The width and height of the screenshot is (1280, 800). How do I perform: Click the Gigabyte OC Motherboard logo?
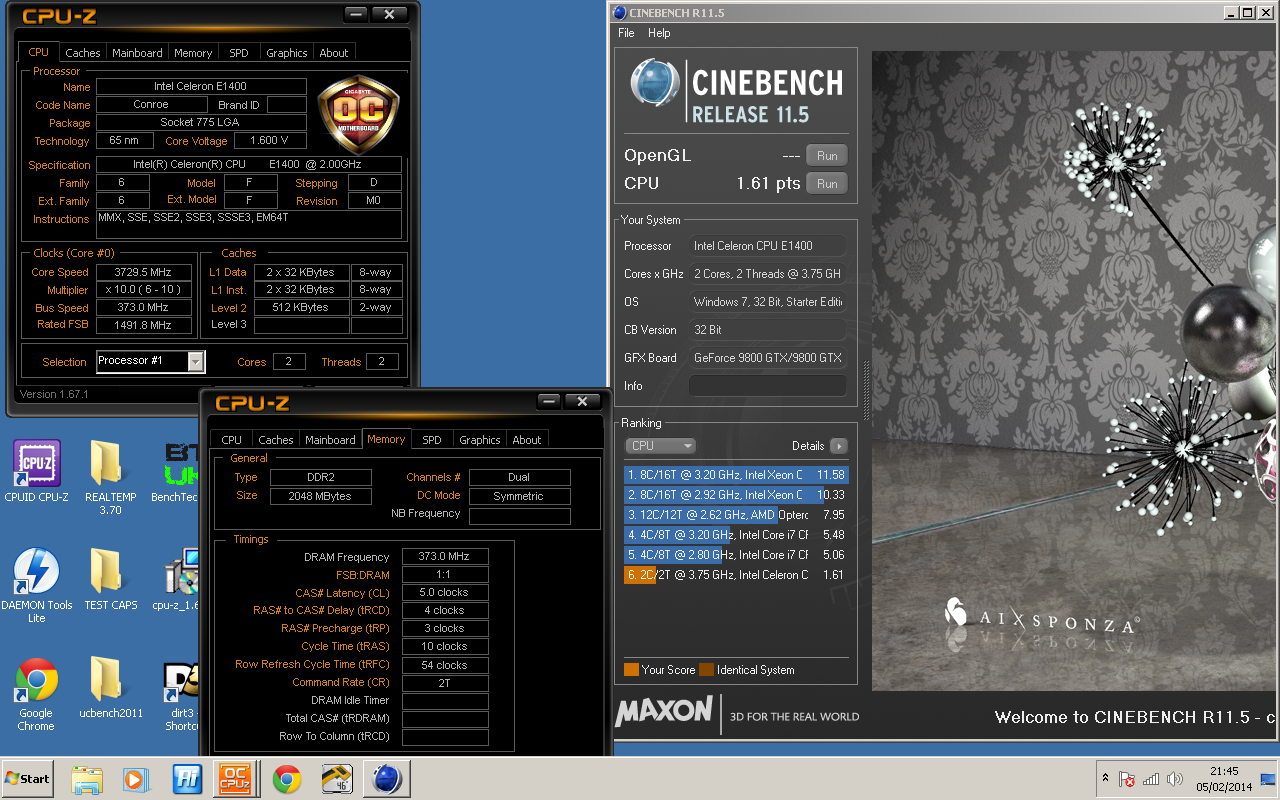(358, 113)
